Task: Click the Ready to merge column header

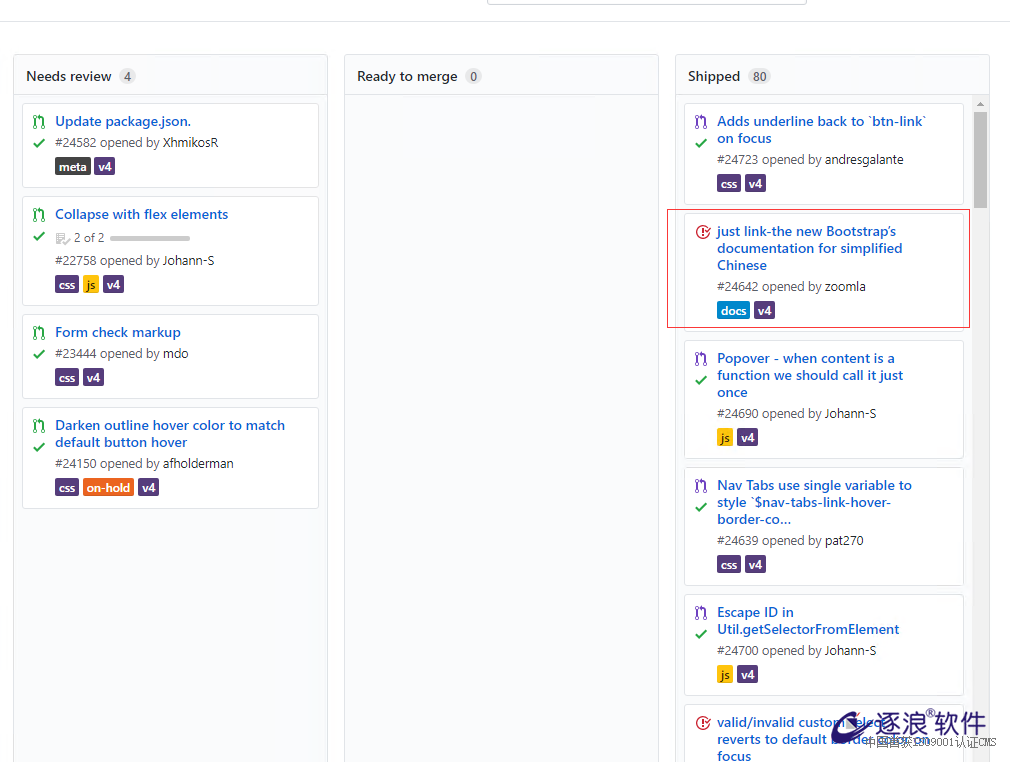Action: 407,76
